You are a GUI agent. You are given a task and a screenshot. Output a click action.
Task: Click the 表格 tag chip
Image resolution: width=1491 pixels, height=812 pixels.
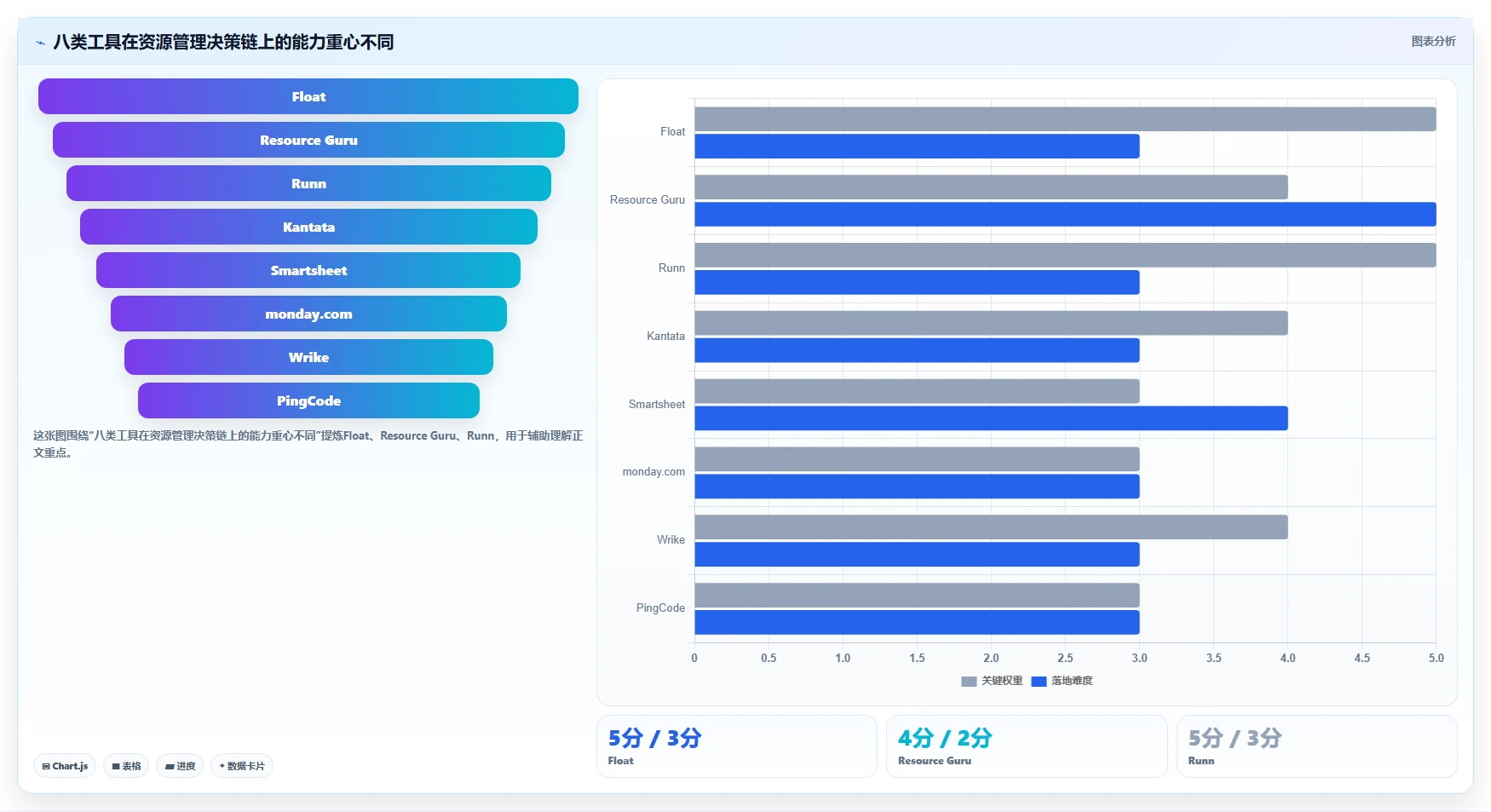tap(126, 766)
